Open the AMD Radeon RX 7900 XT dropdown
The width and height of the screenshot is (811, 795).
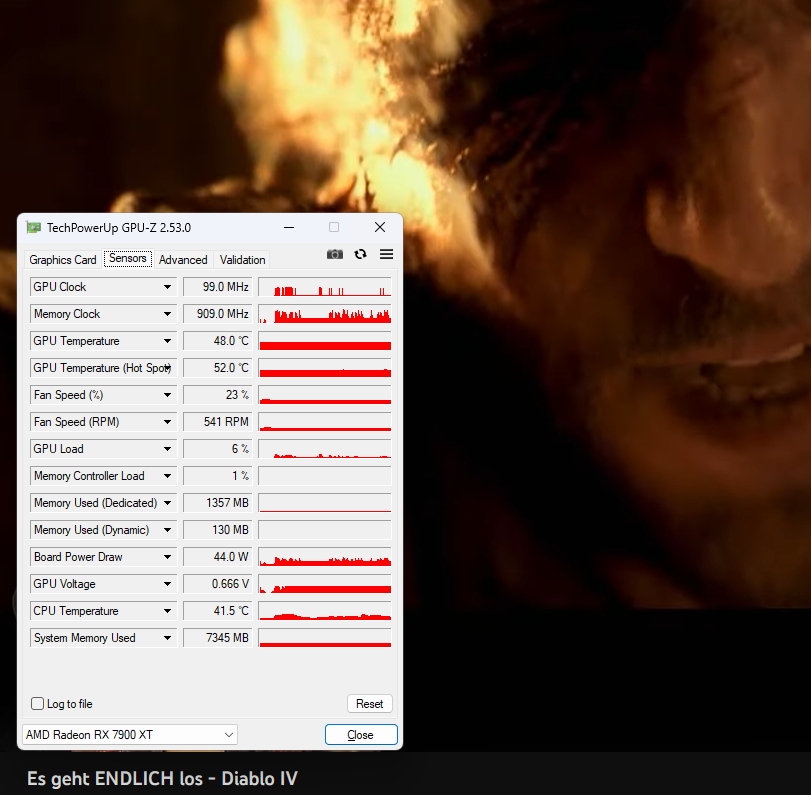(130, 734)
